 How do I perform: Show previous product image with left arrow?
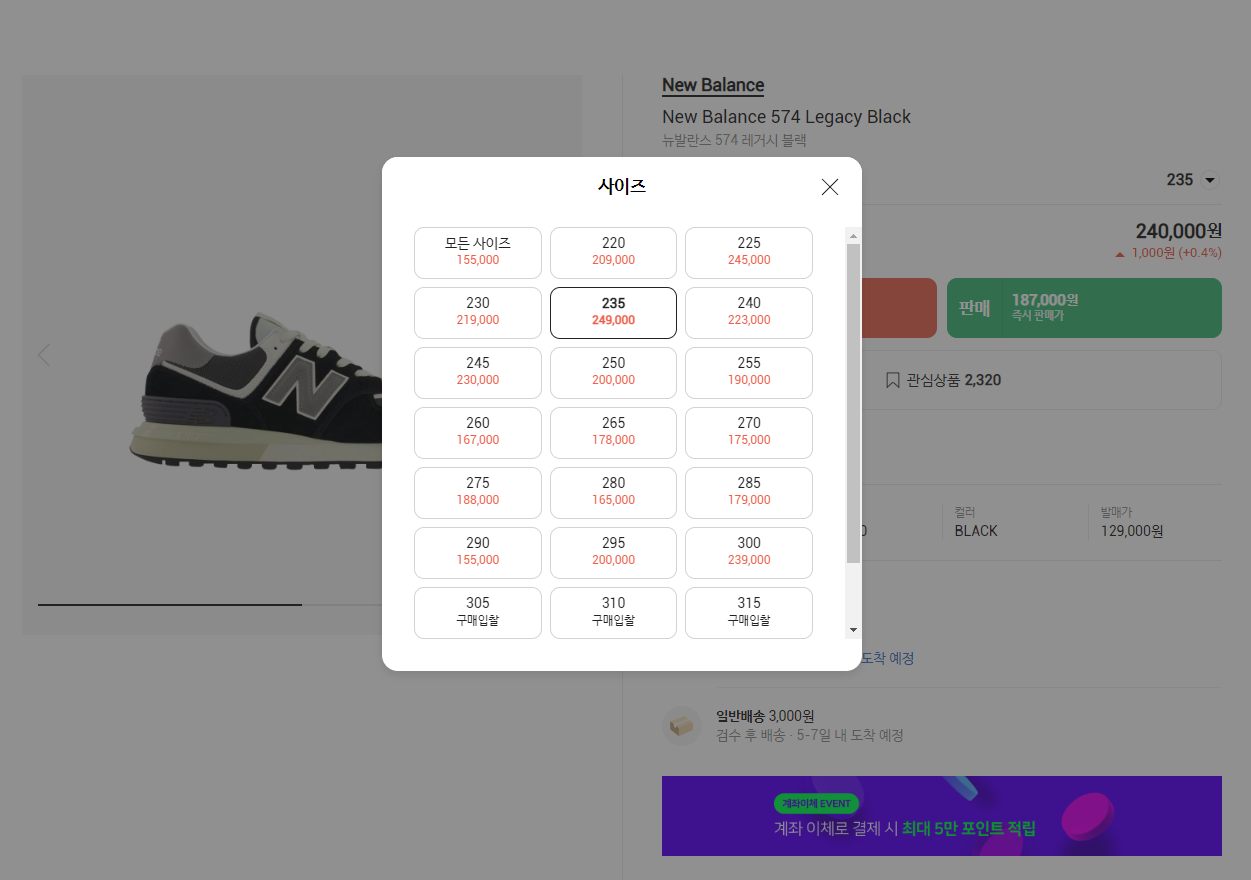click(x=43, y=355)
